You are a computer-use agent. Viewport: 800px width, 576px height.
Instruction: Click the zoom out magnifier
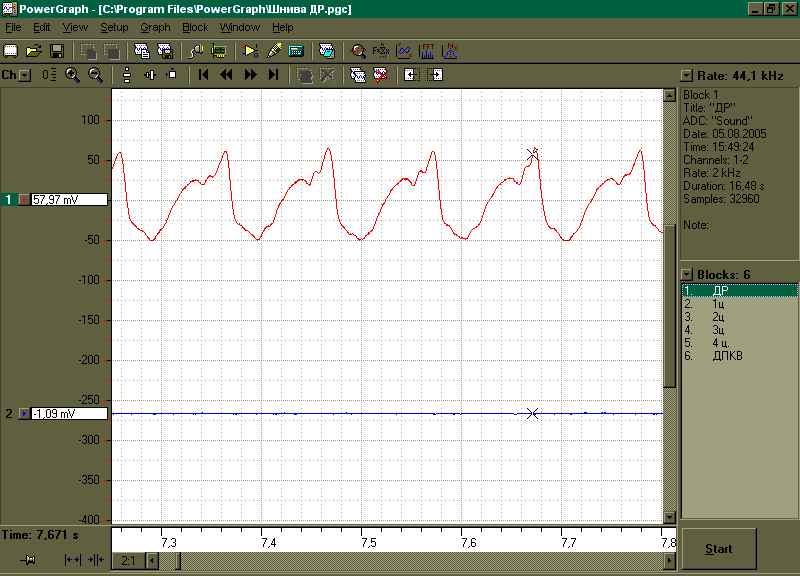click(95, 75)
